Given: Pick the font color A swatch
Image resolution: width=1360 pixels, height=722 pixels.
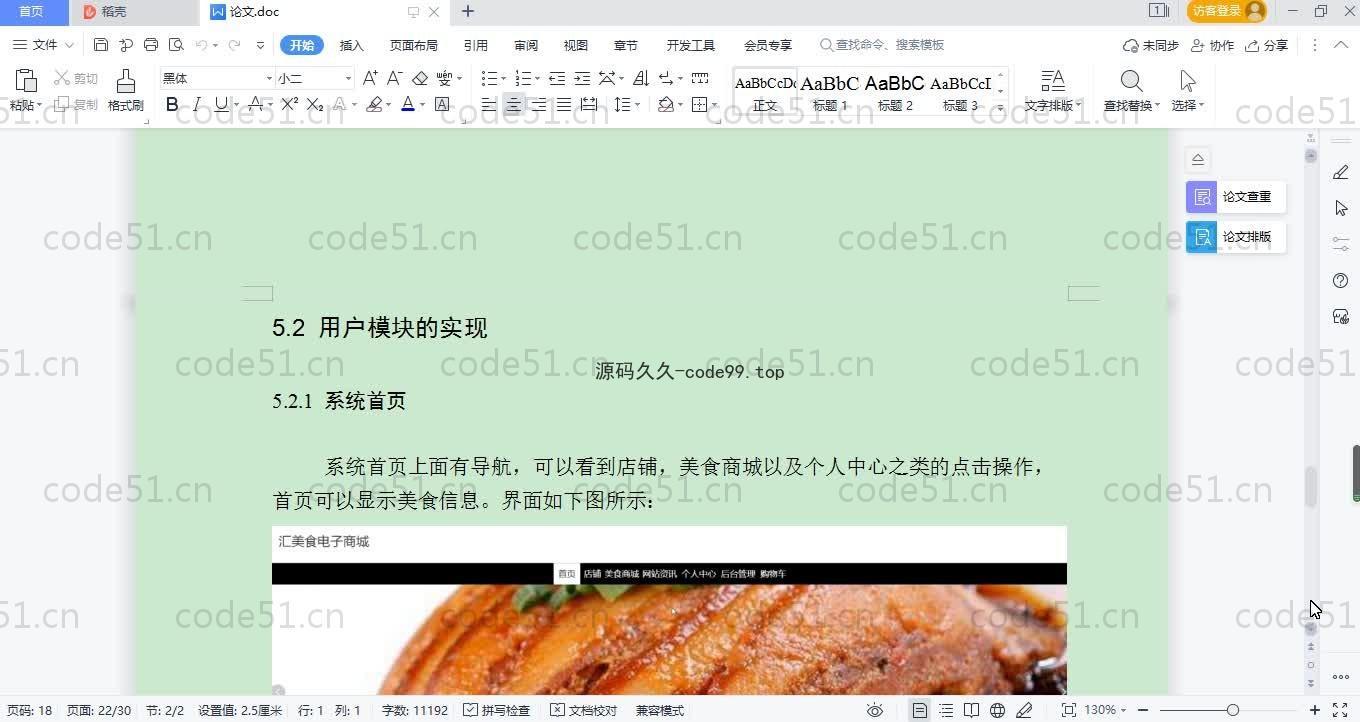Looking at the screenshot, I should tap(407, 104).
